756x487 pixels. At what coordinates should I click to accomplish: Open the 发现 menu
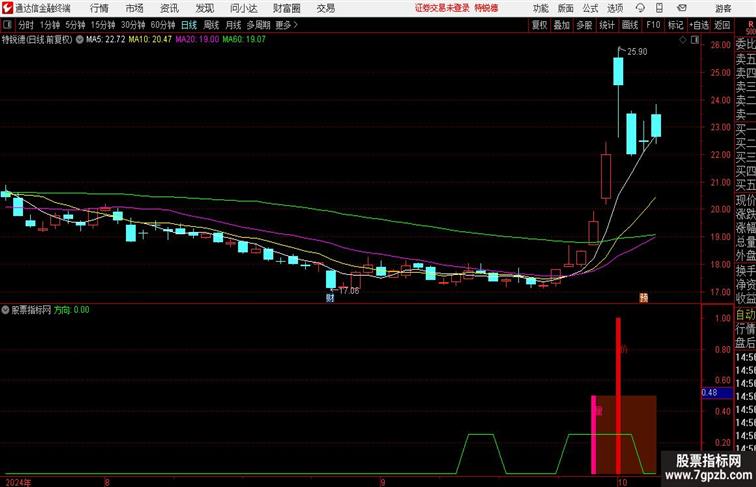(x=204, y=8)
